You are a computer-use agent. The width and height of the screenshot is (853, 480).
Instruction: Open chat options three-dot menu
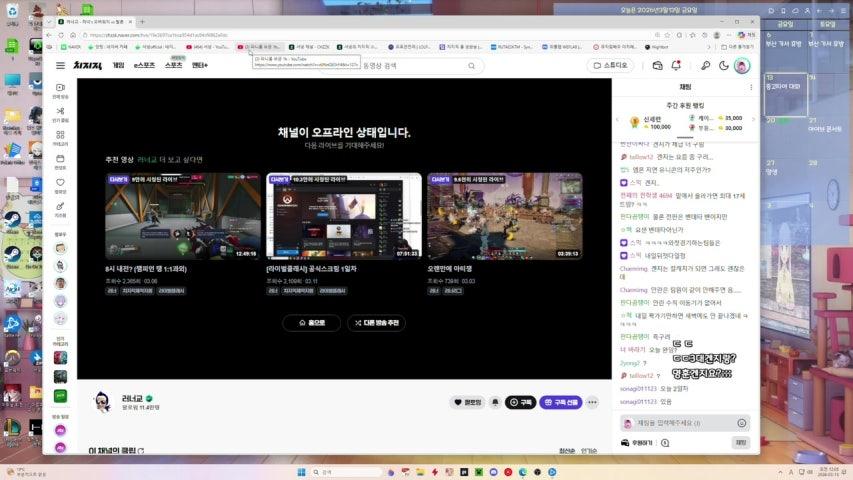[x=751, y=87]
